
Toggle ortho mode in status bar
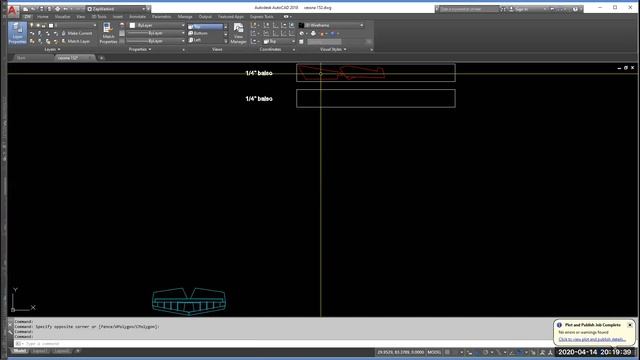coord(477,352)
